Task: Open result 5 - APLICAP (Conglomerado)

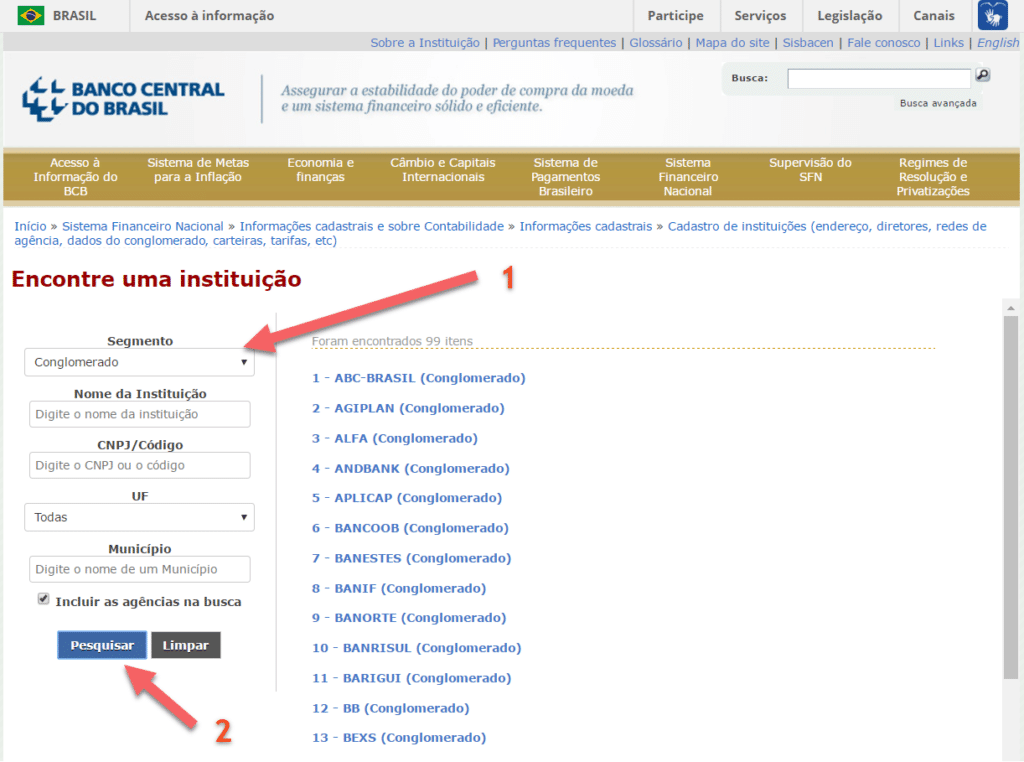Action: pyautogui.click(x=407, y=498)
